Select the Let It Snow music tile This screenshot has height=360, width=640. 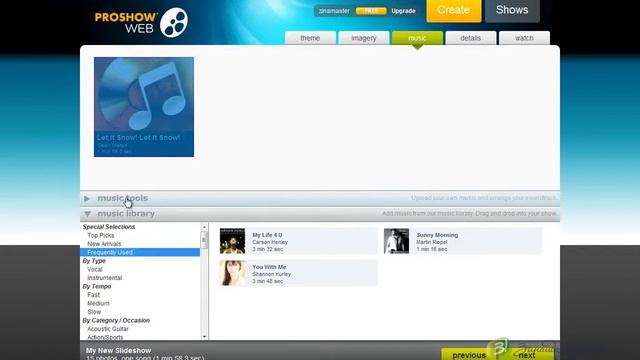144,107
